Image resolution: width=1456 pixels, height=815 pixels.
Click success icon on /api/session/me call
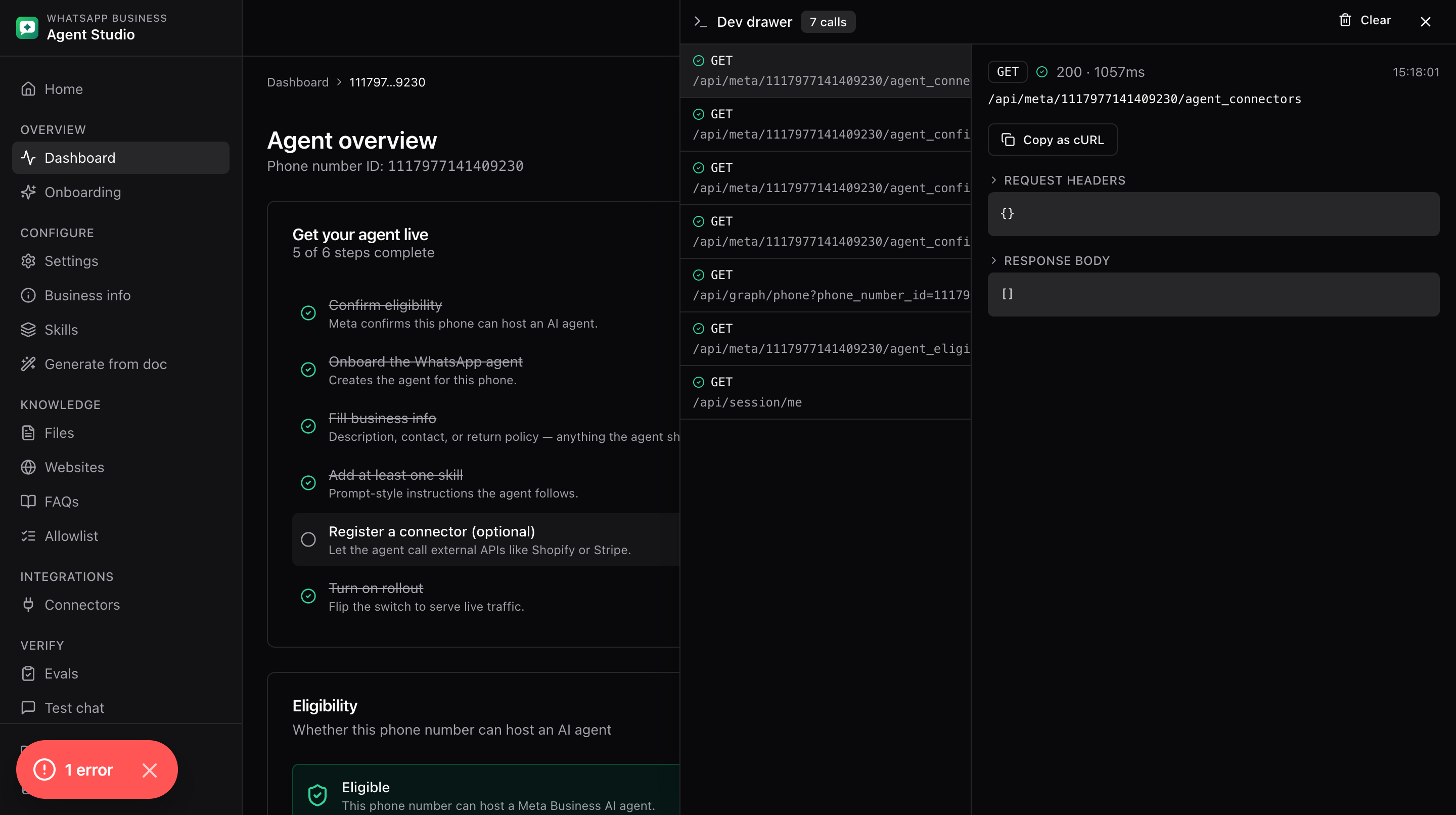[x=699, y=382]
